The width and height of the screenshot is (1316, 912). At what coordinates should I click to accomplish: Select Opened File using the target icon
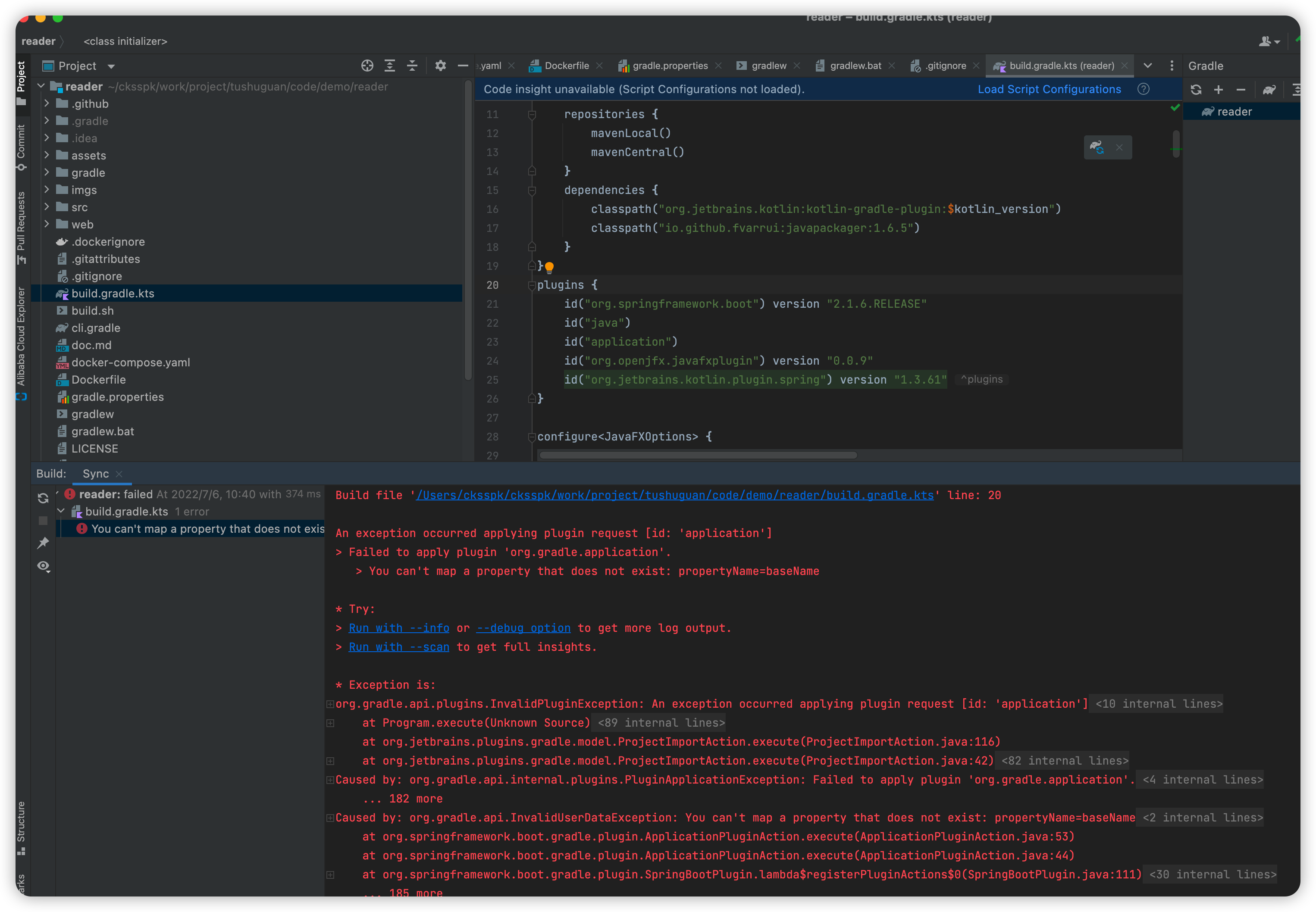click(367, 65)
